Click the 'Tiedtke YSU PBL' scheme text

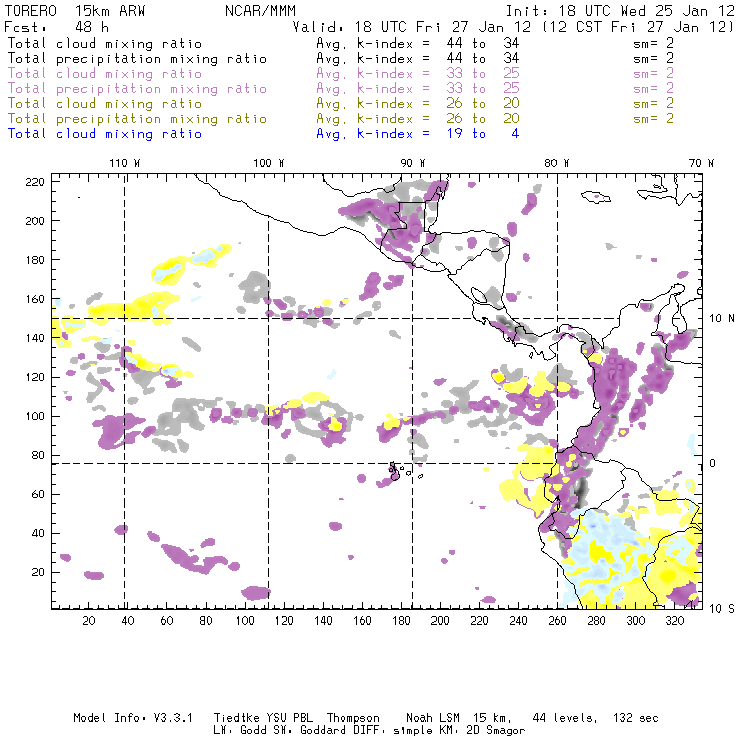coord(263,718)
